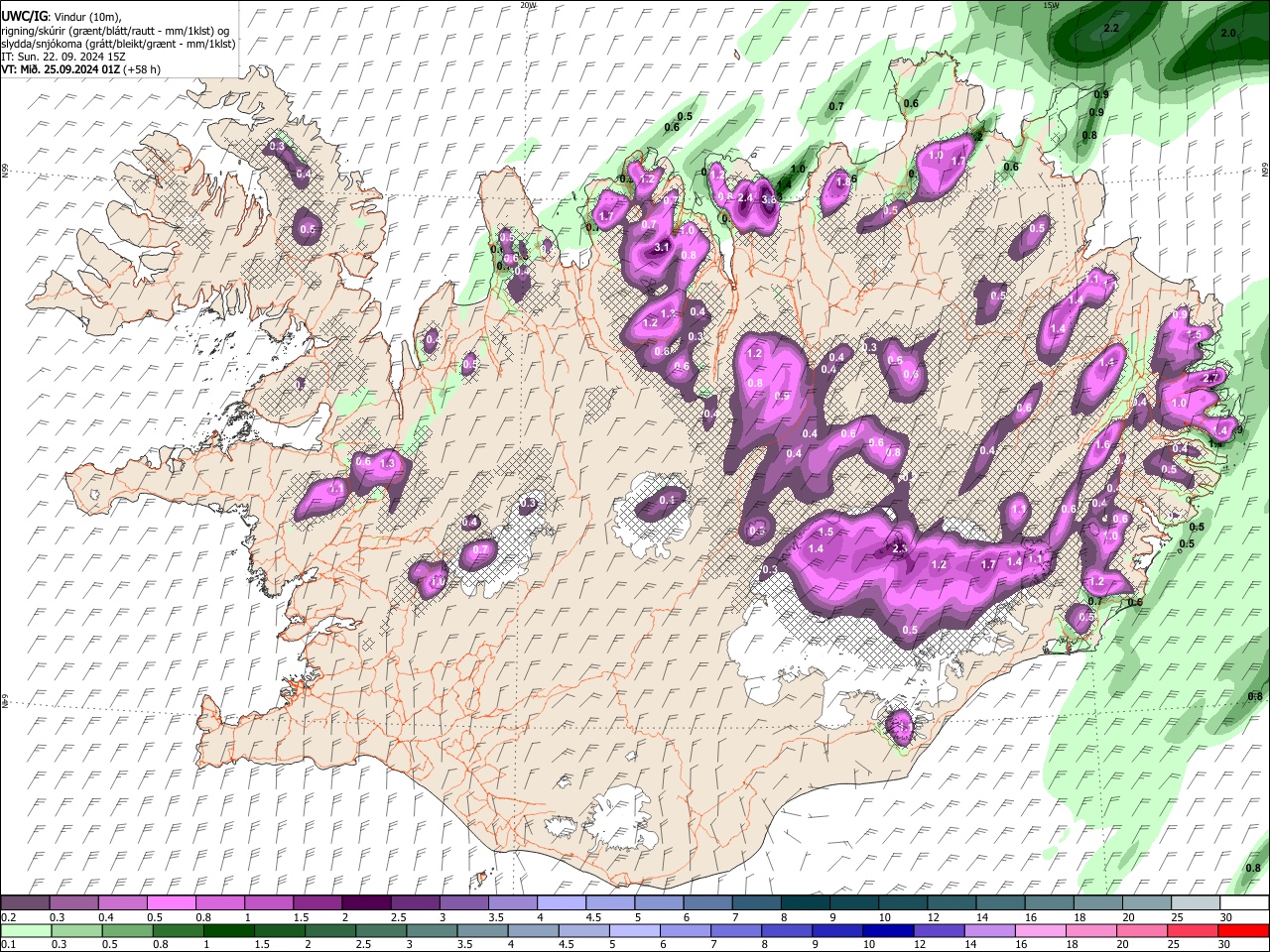Pick the darkest purple snow swatch between 2 and 2.5
1270x952 pixels.
(x=365, y=903)
